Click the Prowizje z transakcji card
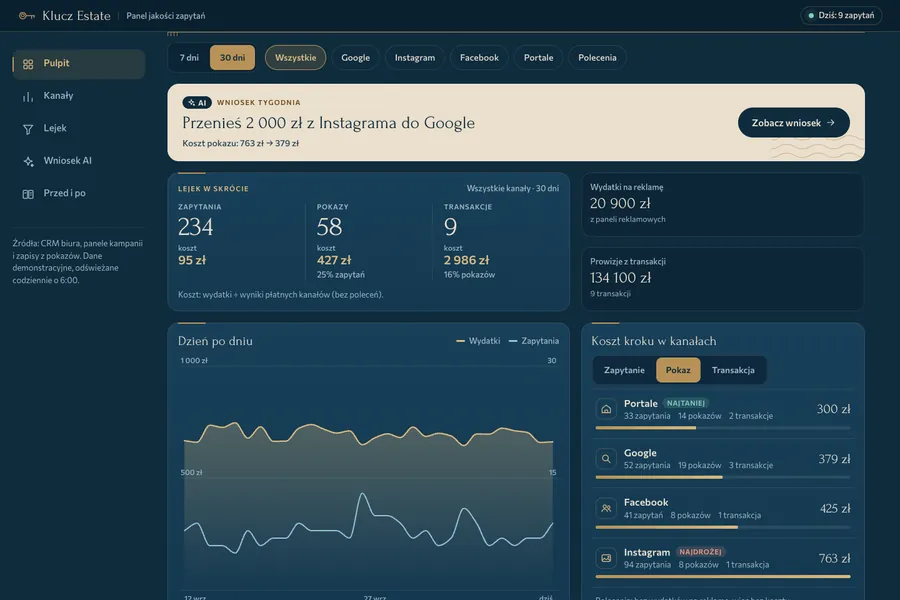The height and width of the screenshot is (600, 900). coord(723,279)
